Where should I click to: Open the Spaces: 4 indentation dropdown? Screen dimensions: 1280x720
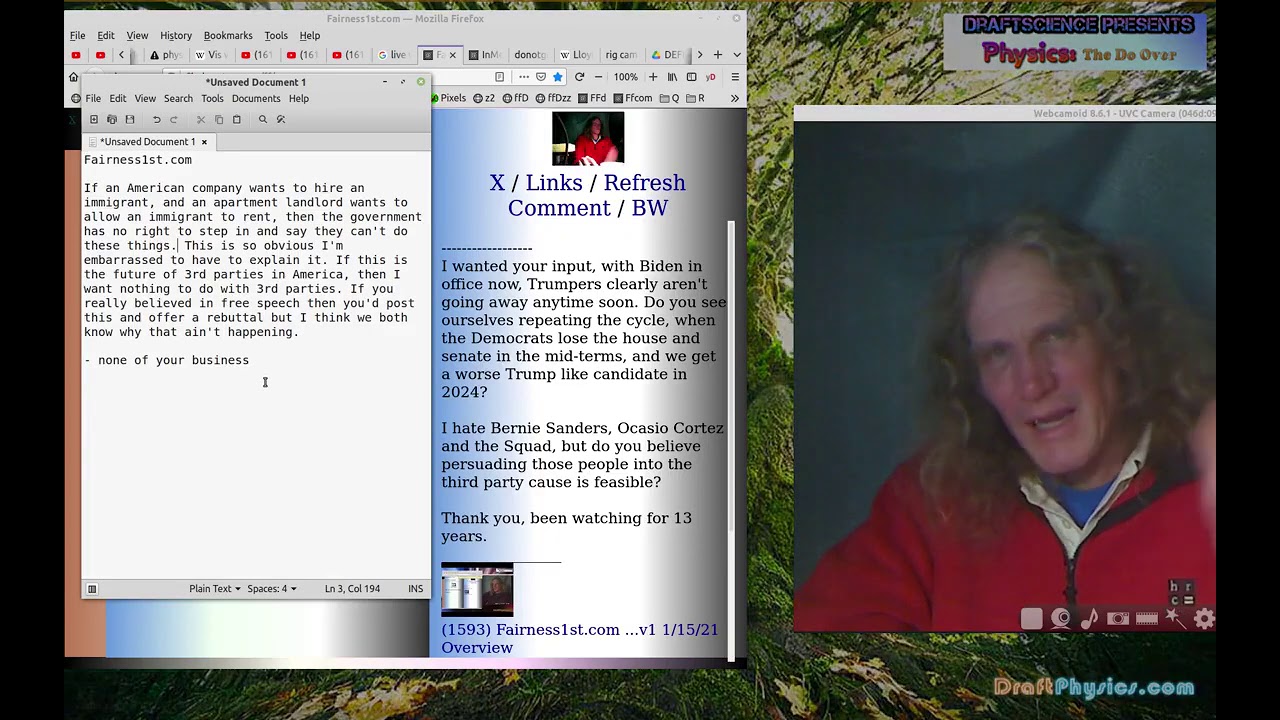point(272,589)
